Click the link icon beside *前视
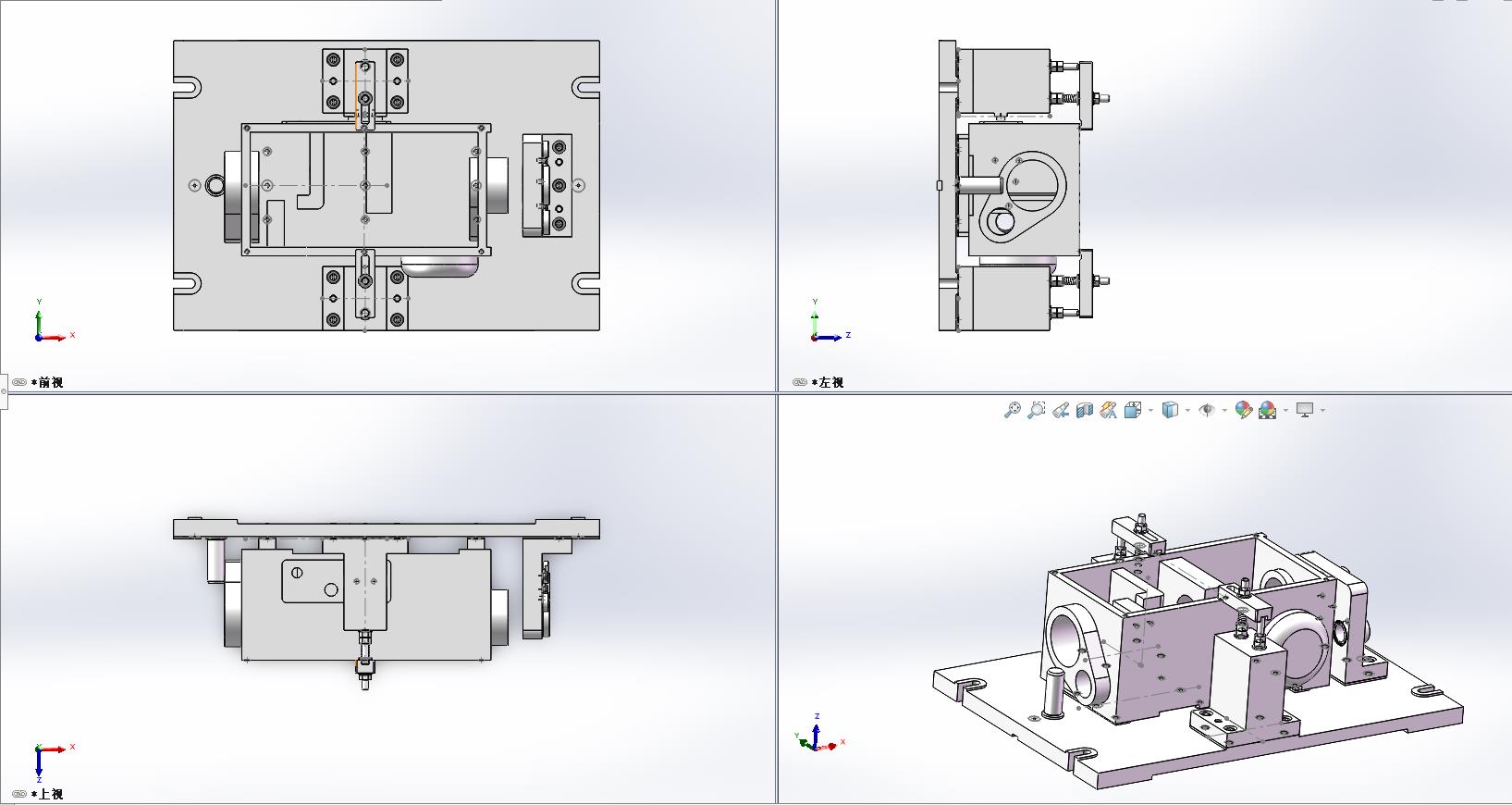The height and width of the screenshot is (805, 1512). coord(19,382)
